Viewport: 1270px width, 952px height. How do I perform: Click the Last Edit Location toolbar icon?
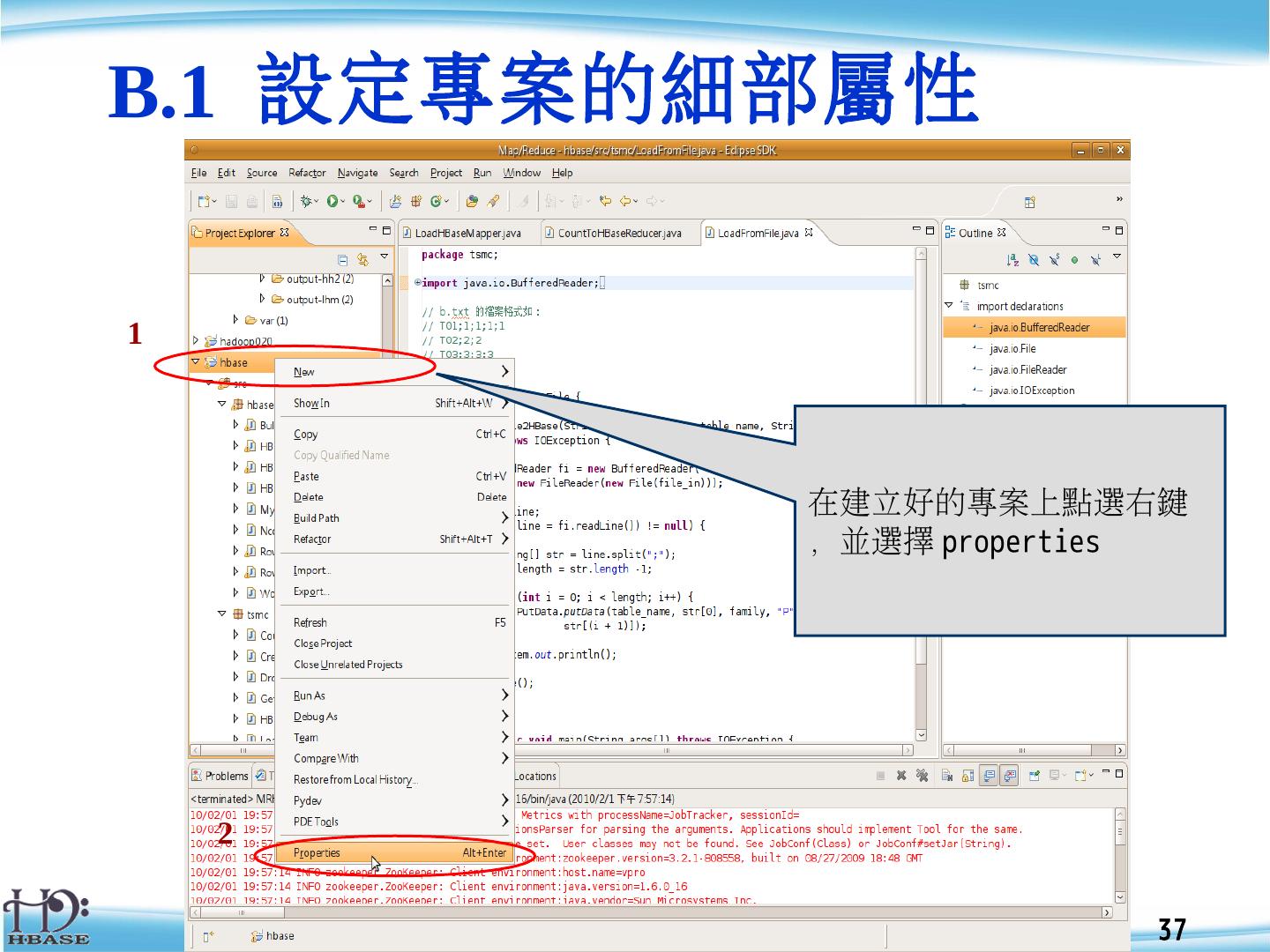click(x=605, y=202)
